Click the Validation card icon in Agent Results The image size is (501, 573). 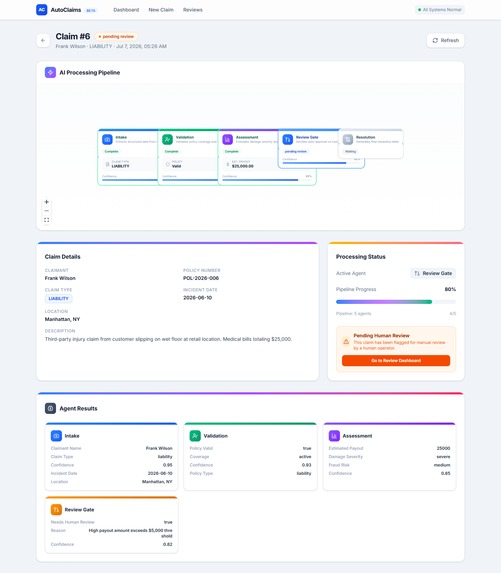(x=195, y=436)
